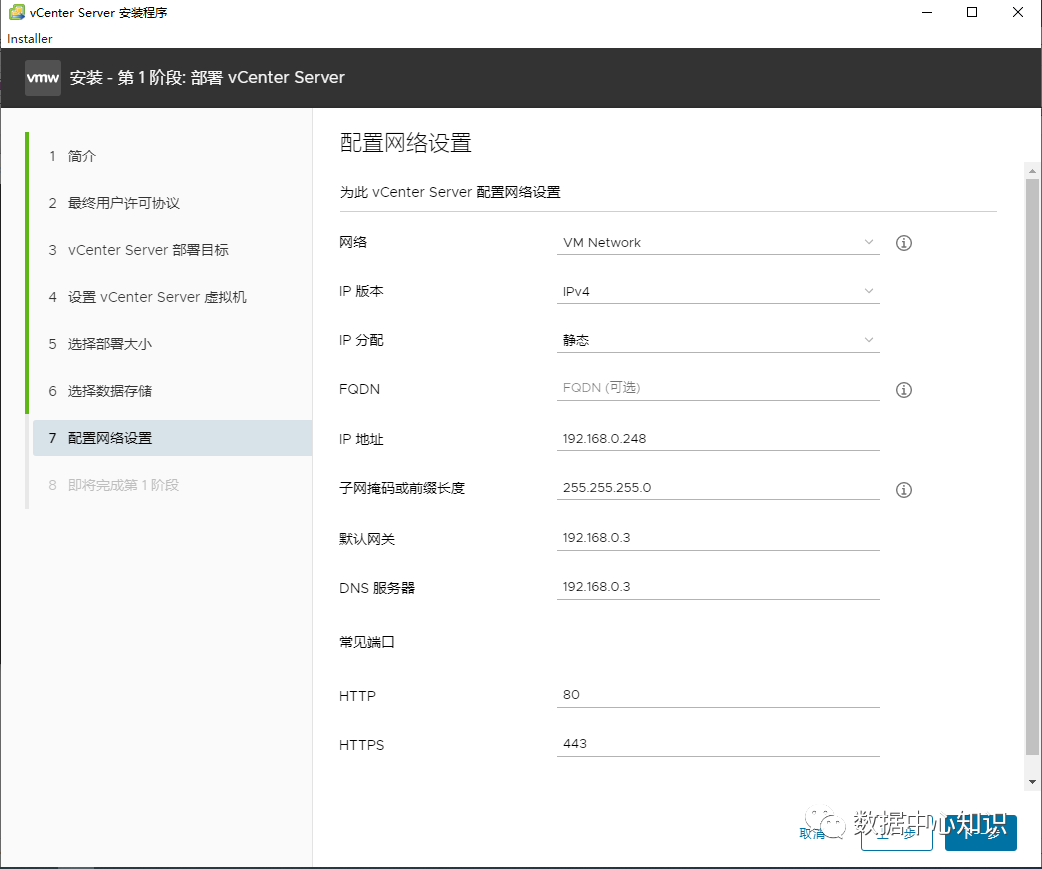Go to step 5 选择部署大小
The image size is (1042, 869).
(x=172, y=344)
